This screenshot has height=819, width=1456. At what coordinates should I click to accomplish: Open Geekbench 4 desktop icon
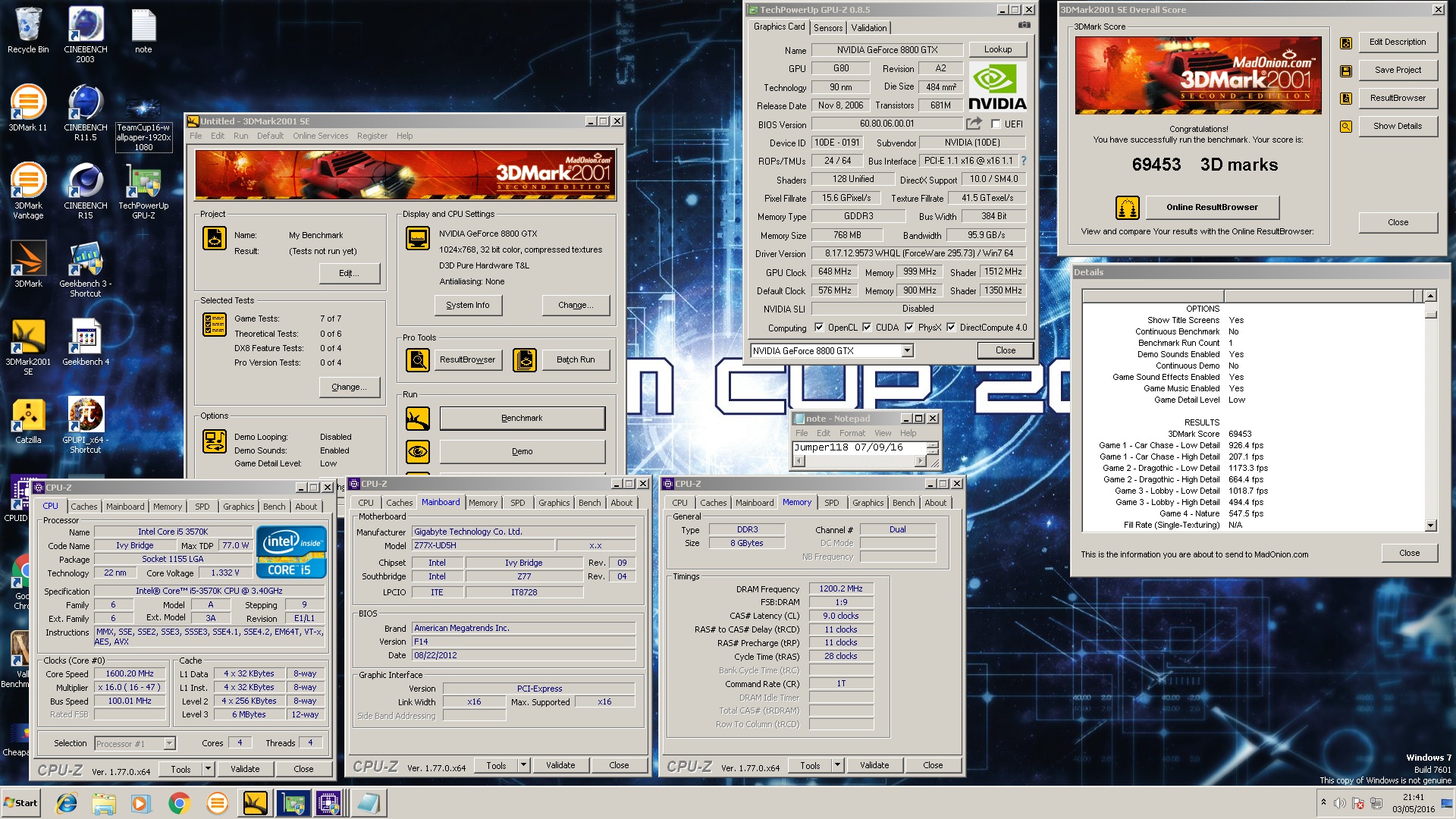pyautogui.click(x=85, y=342)
